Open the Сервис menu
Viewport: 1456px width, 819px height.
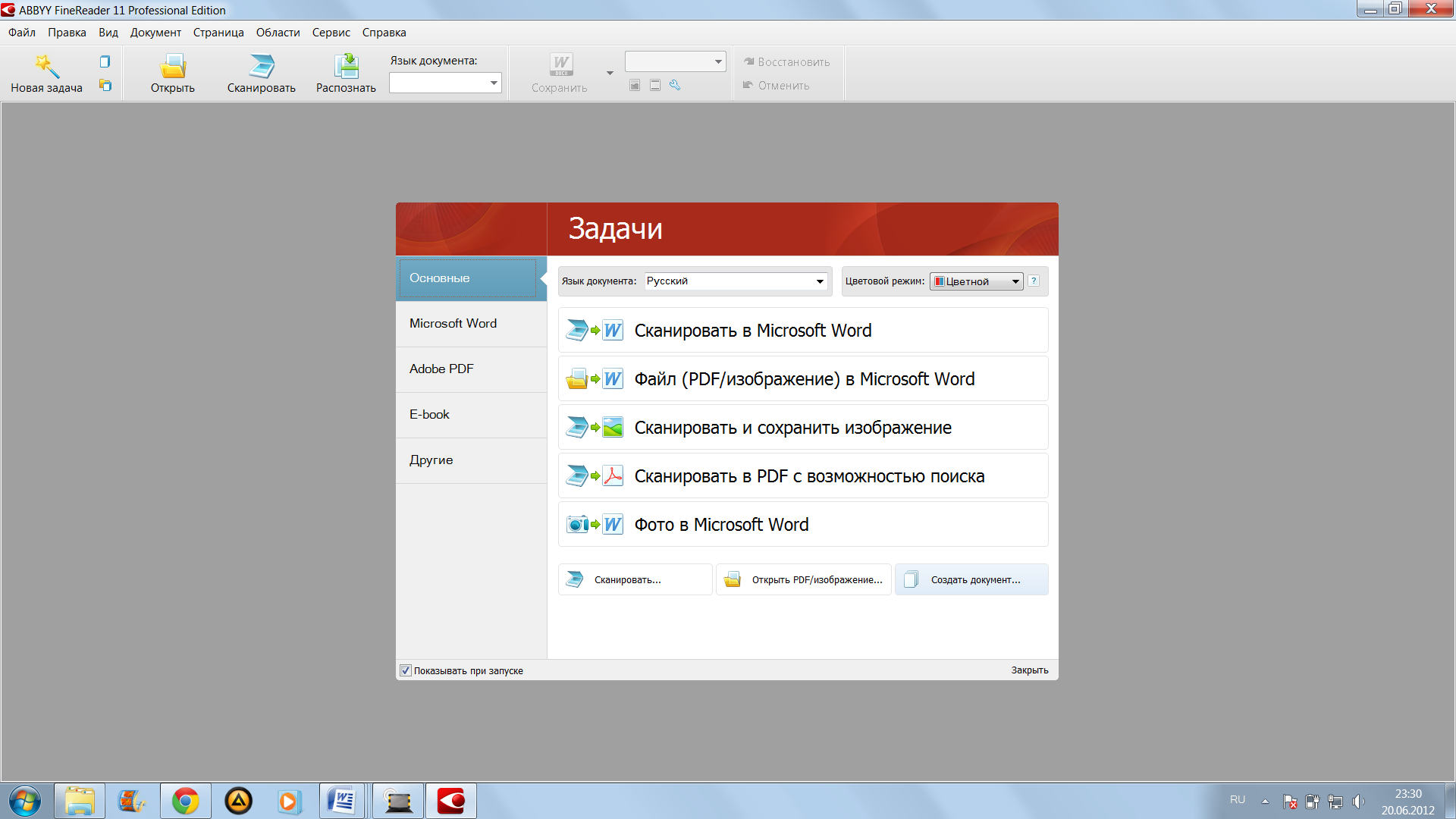[x=331, y=33]
